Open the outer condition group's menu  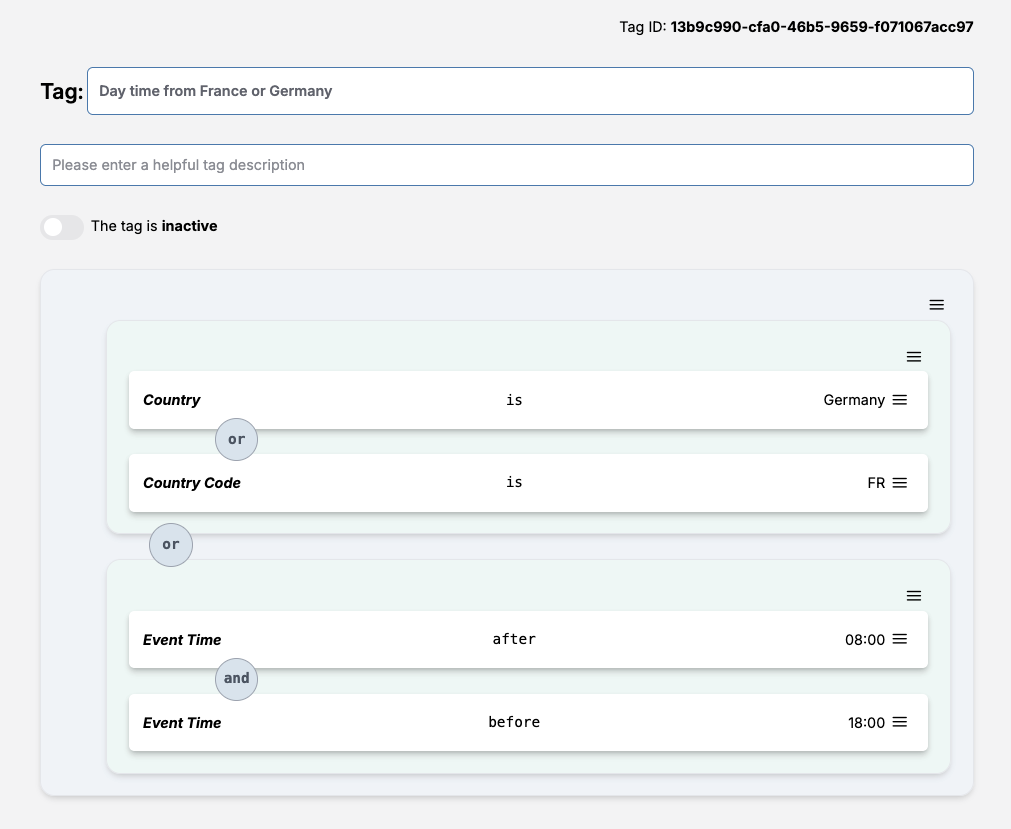pos(936,304)
